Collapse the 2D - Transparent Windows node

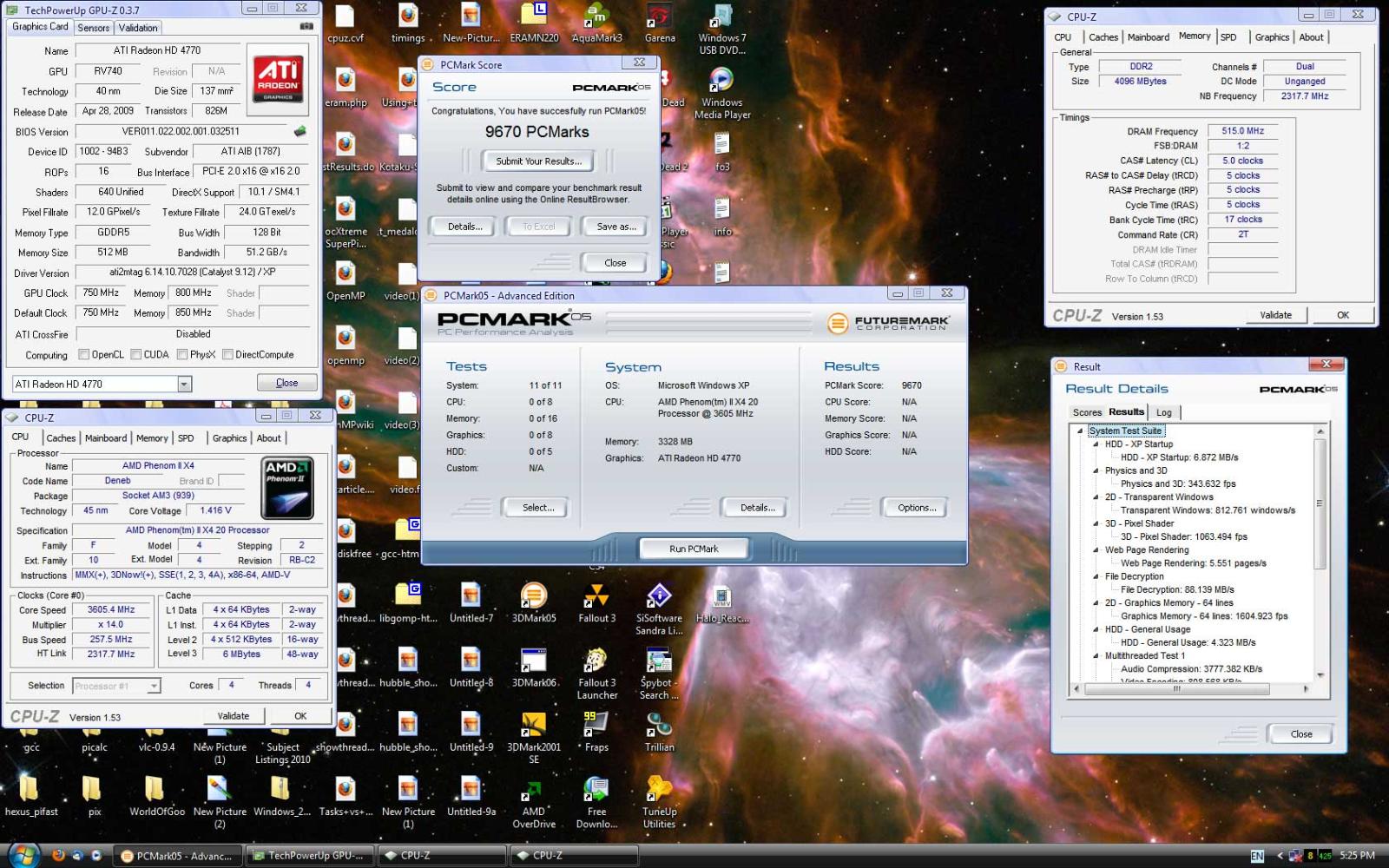tap(1096, 496)
